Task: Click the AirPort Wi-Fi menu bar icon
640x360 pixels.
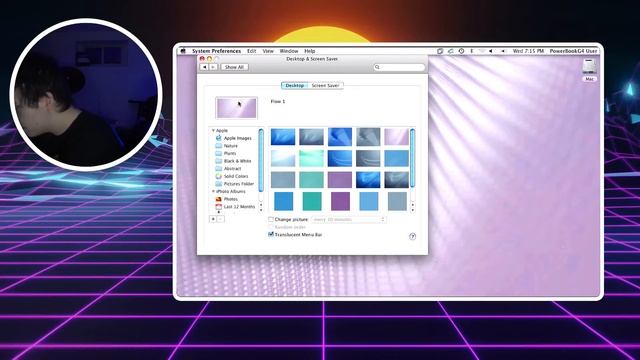Action: point(482,51)
